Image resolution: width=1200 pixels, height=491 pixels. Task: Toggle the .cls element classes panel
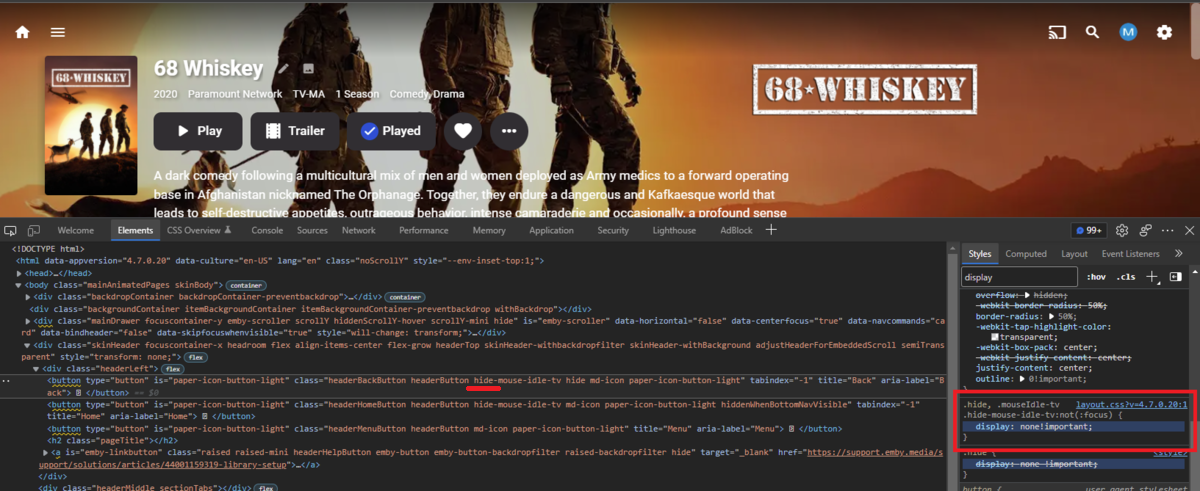tap(1126, 276)
